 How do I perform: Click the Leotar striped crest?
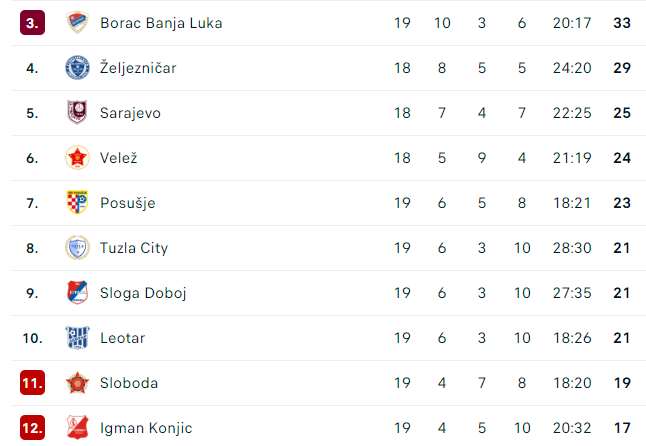[77, 338]
